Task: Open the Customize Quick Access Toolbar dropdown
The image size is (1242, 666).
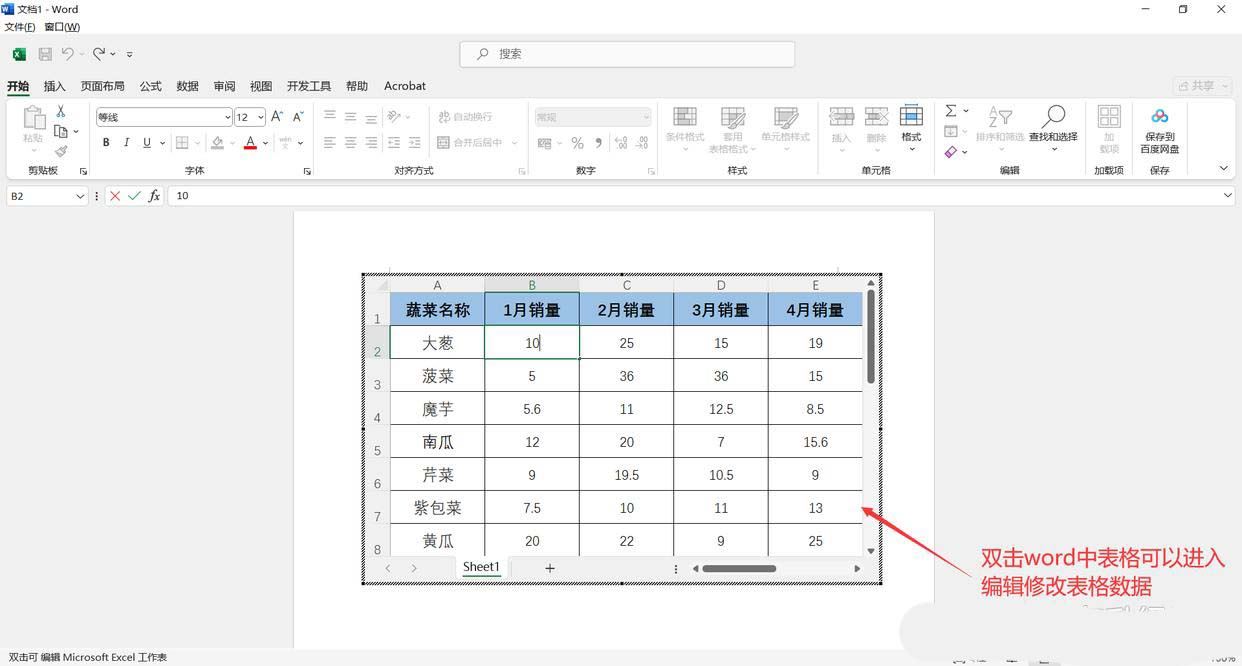Action: tap(130, 54)
